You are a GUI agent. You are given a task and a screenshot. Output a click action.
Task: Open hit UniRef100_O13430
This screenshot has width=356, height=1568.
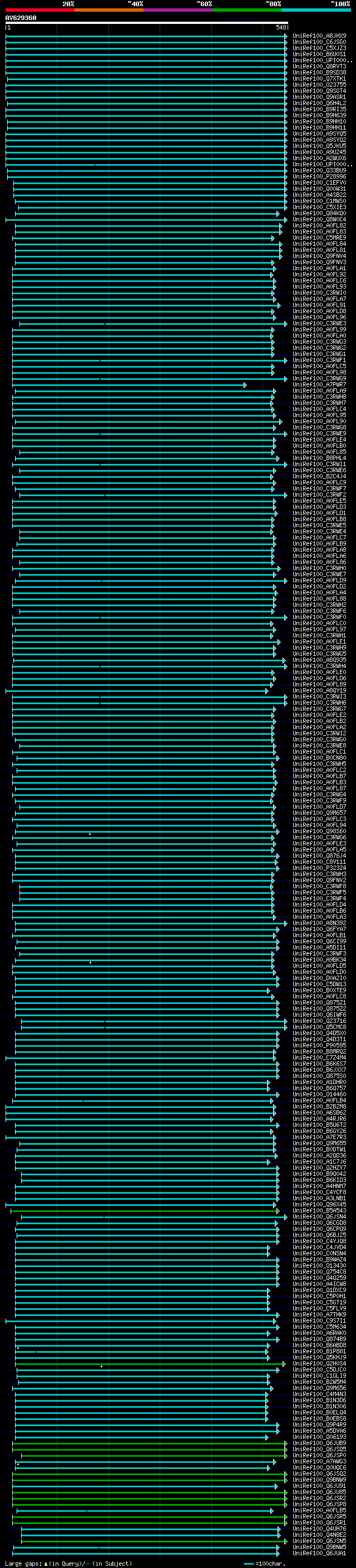pyautogui.click(x=319, y=1265)
